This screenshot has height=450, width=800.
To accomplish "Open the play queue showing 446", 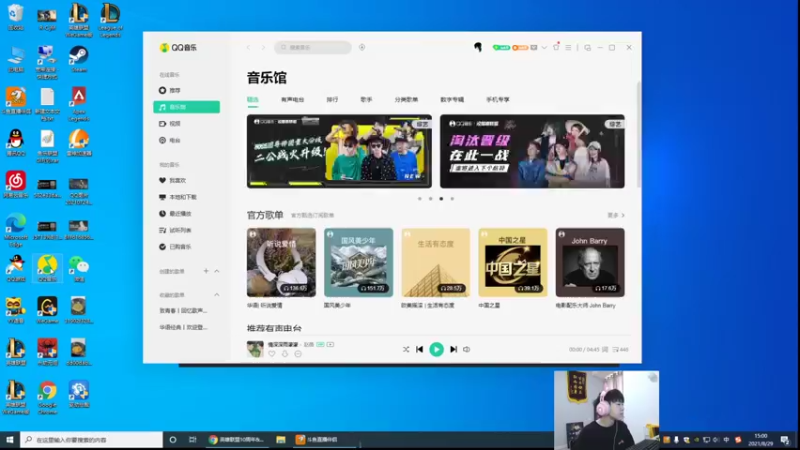I will click(620, 349).
